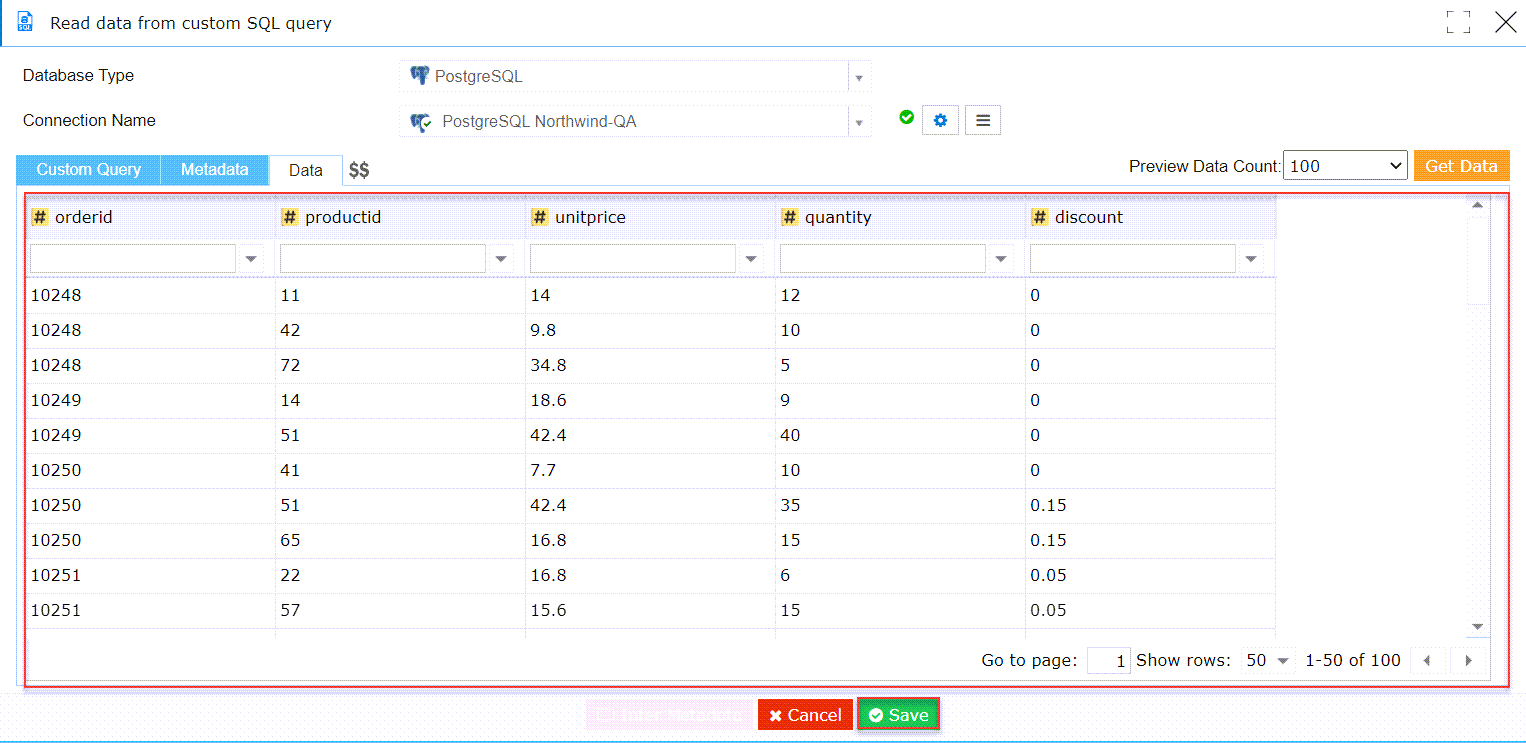
Task: Switch to the Metadata tab
Action: [214, 170]
